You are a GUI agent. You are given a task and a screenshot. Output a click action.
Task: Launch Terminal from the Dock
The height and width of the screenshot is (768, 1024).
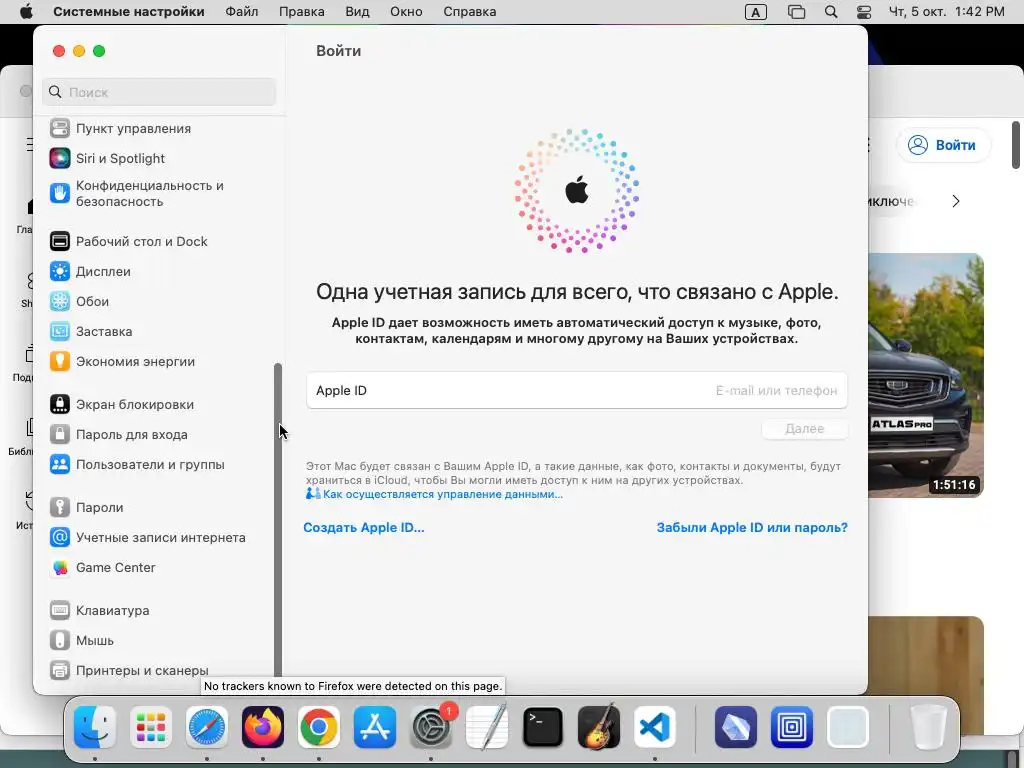(x=543, y=727)
